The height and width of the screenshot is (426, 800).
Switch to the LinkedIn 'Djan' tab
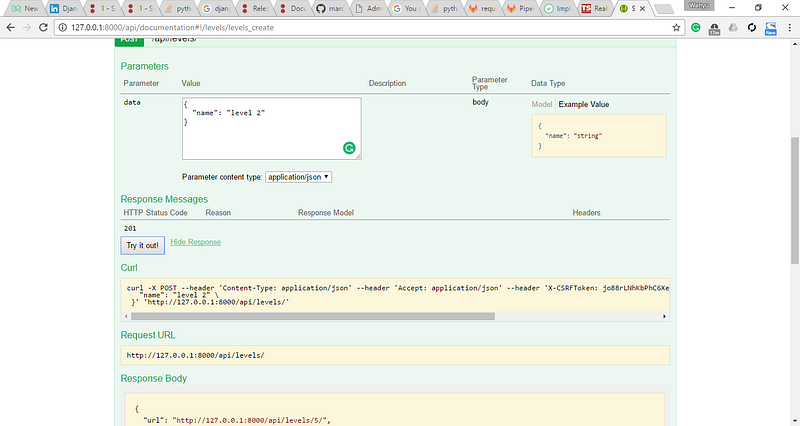pyautogui.click(x=63, y=9)
